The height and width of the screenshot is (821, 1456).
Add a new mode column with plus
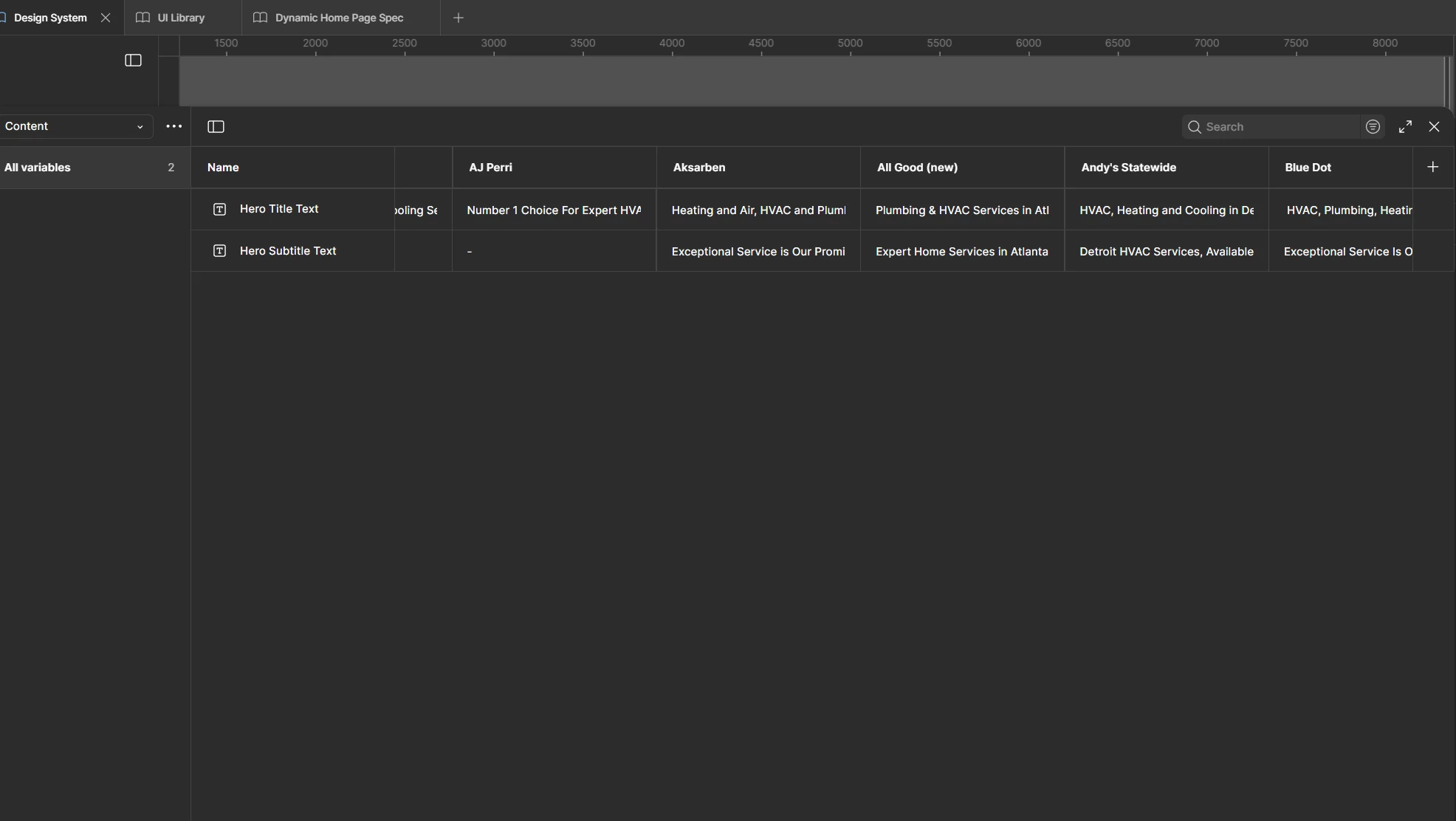pyautogui.click(x=1432, y=167)
